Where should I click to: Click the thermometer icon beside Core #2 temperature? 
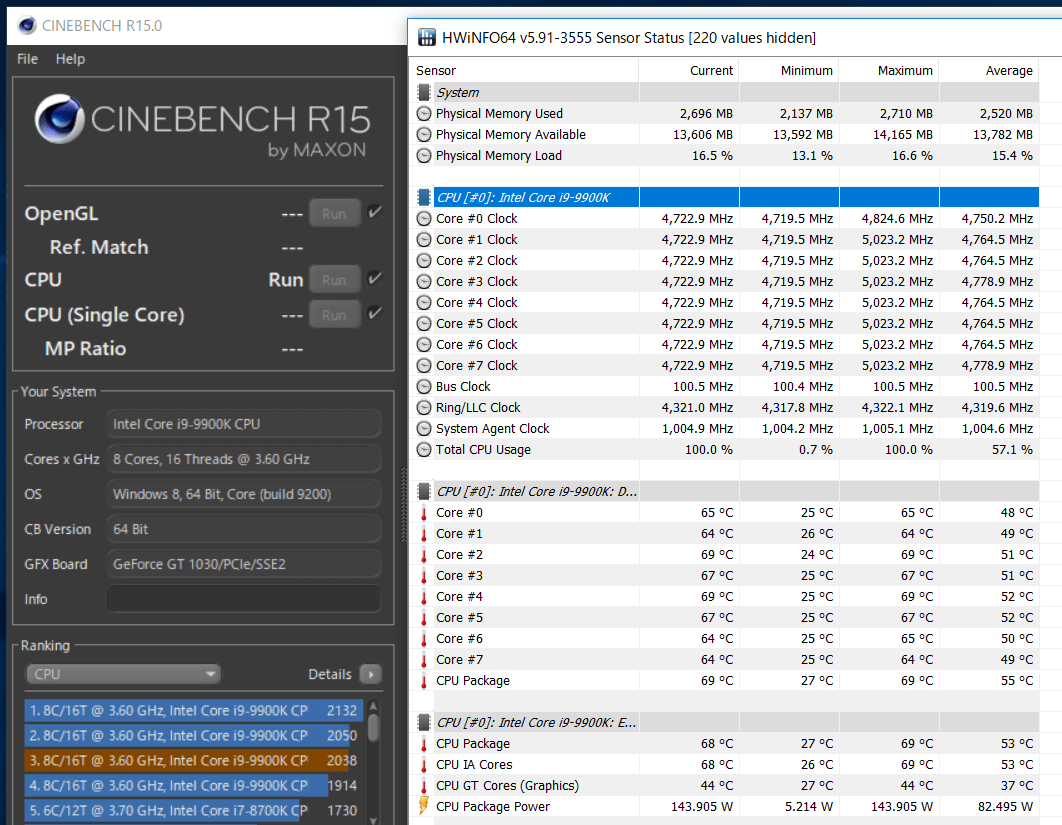424,555
